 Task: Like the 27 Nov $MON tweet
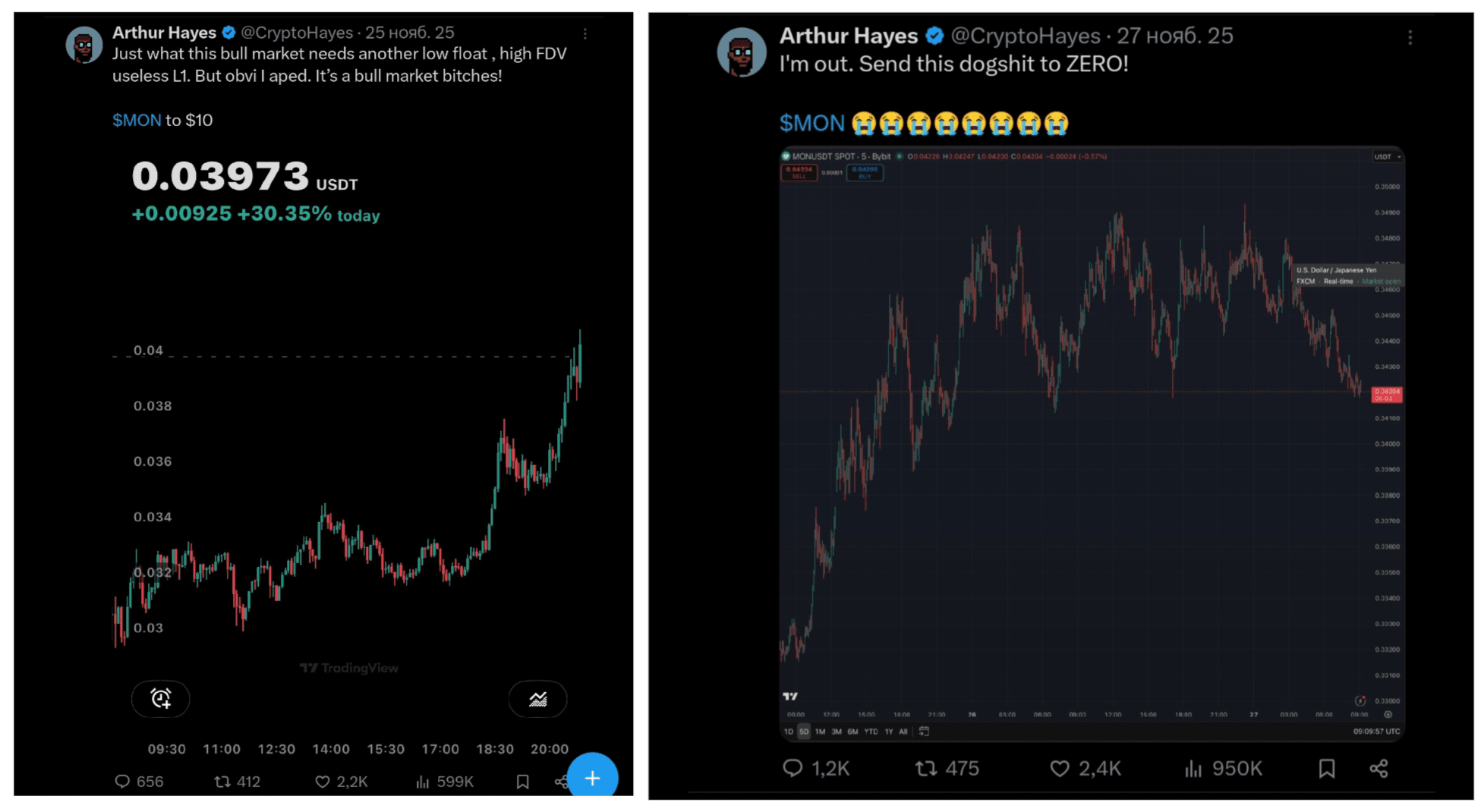pyautogui.click(x=1060, y=769)
